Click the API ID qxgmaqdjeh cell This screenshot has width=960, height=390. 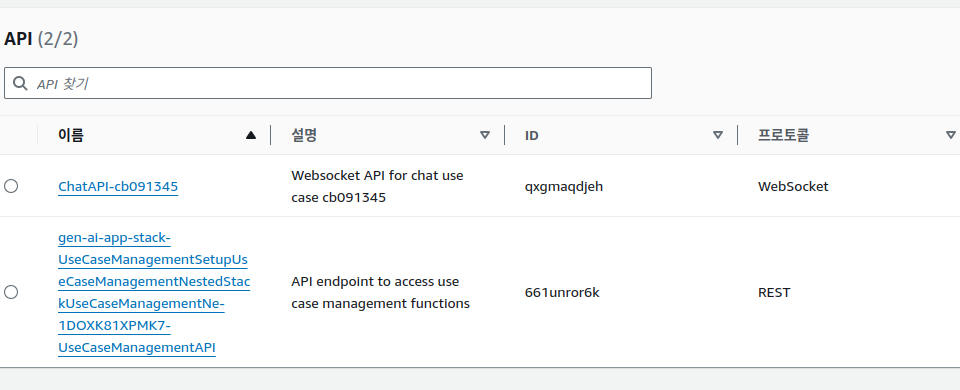pos(564,187)
